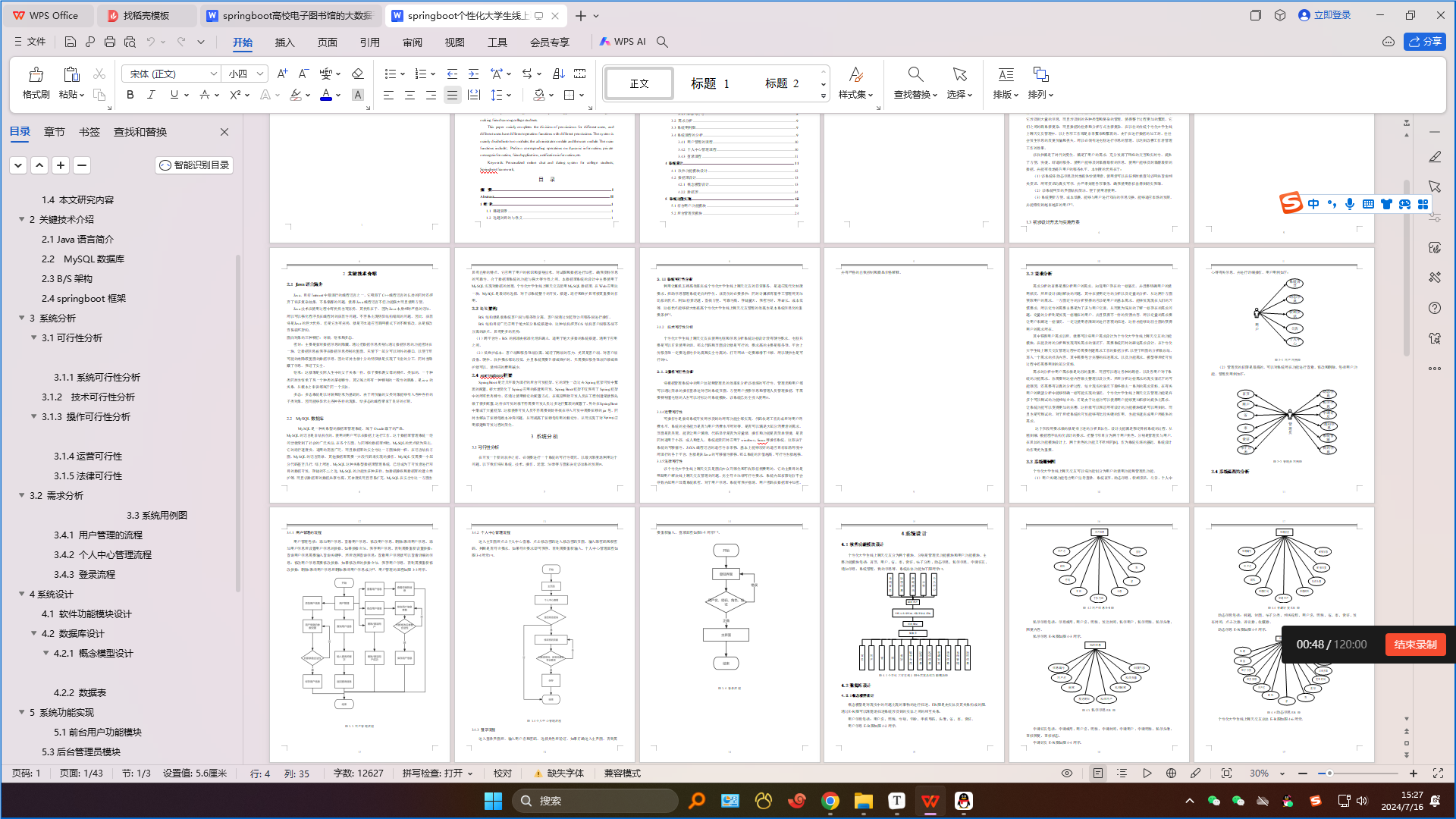
Task: Click the font color red A swatch
Action: pos(325,95)
